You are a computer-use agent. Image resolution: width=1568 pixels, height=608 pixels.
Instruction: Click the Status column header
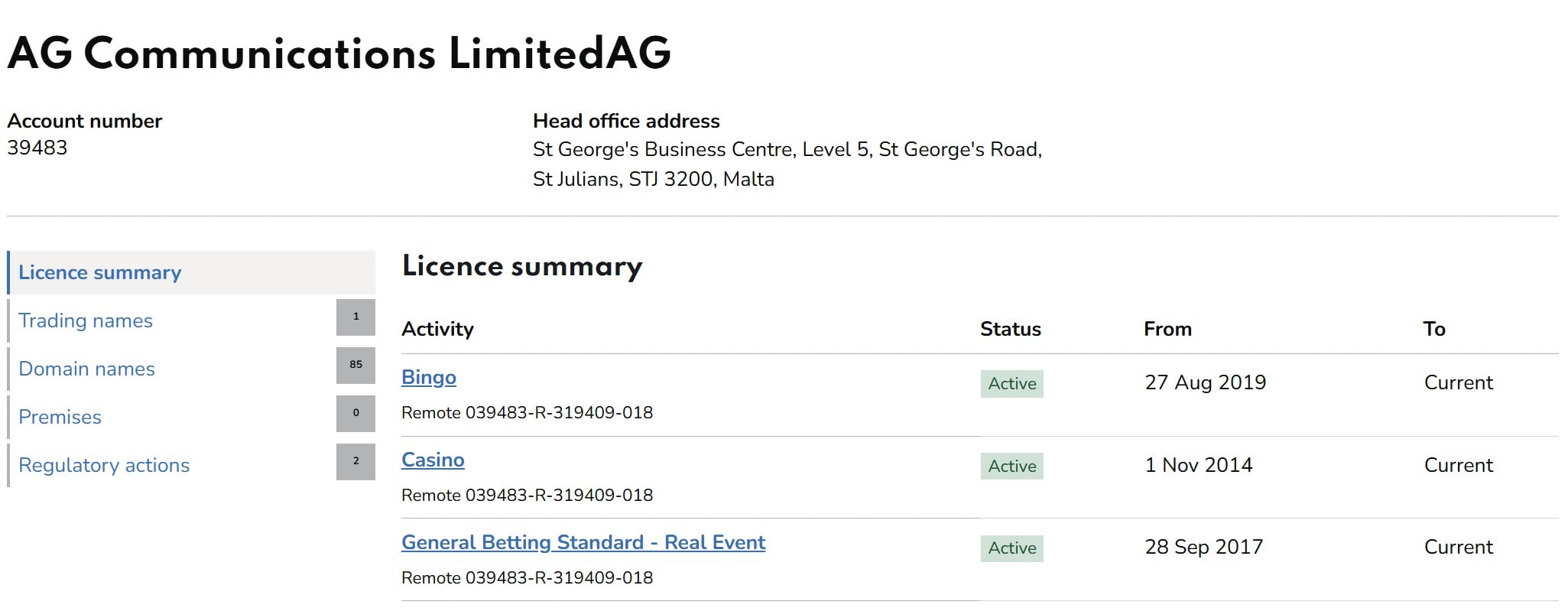1010,330
